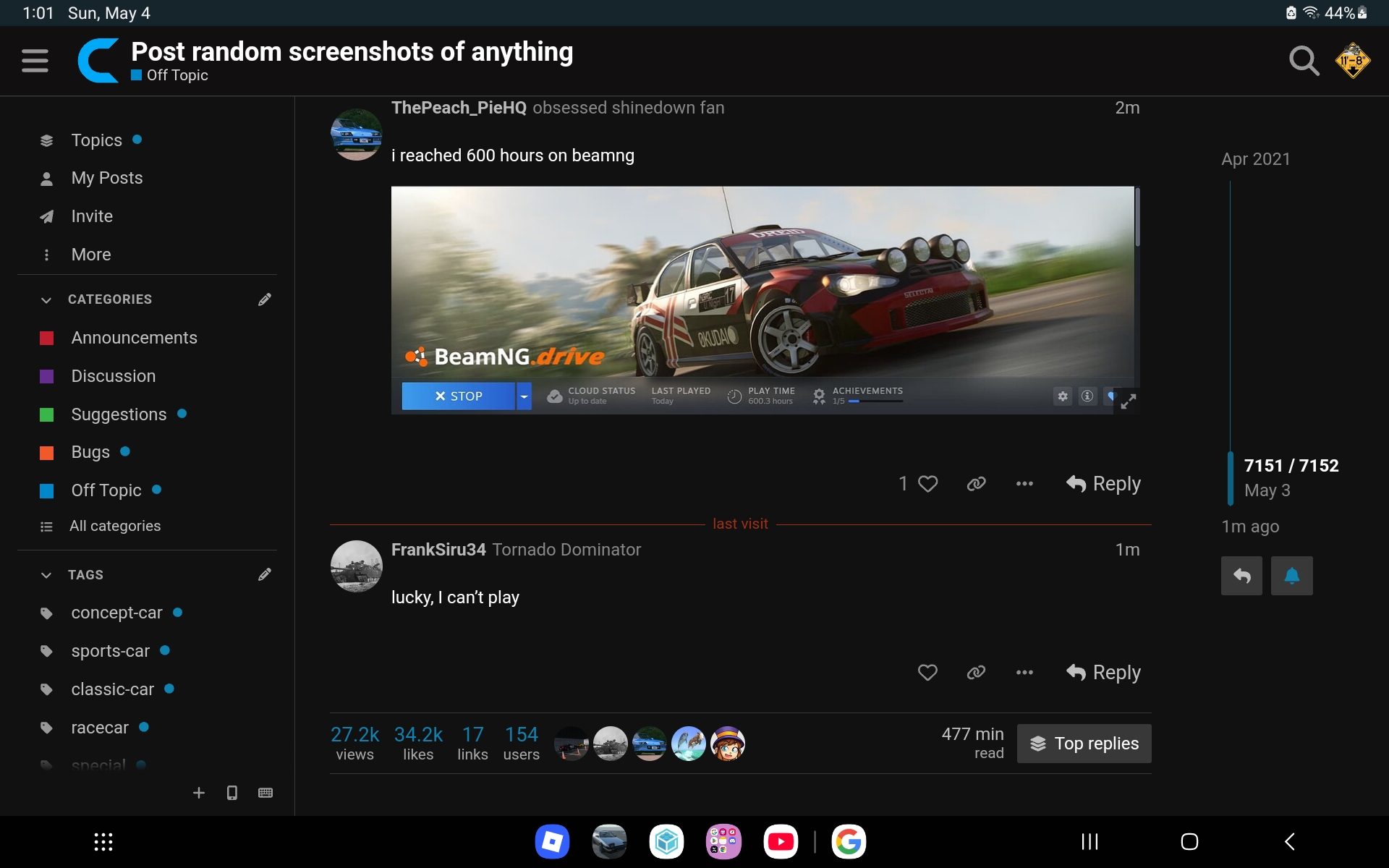This screenshot has width=1389, height=868.
Task: Open YouTube from the taskbar
Action: (x=781, y=842)
